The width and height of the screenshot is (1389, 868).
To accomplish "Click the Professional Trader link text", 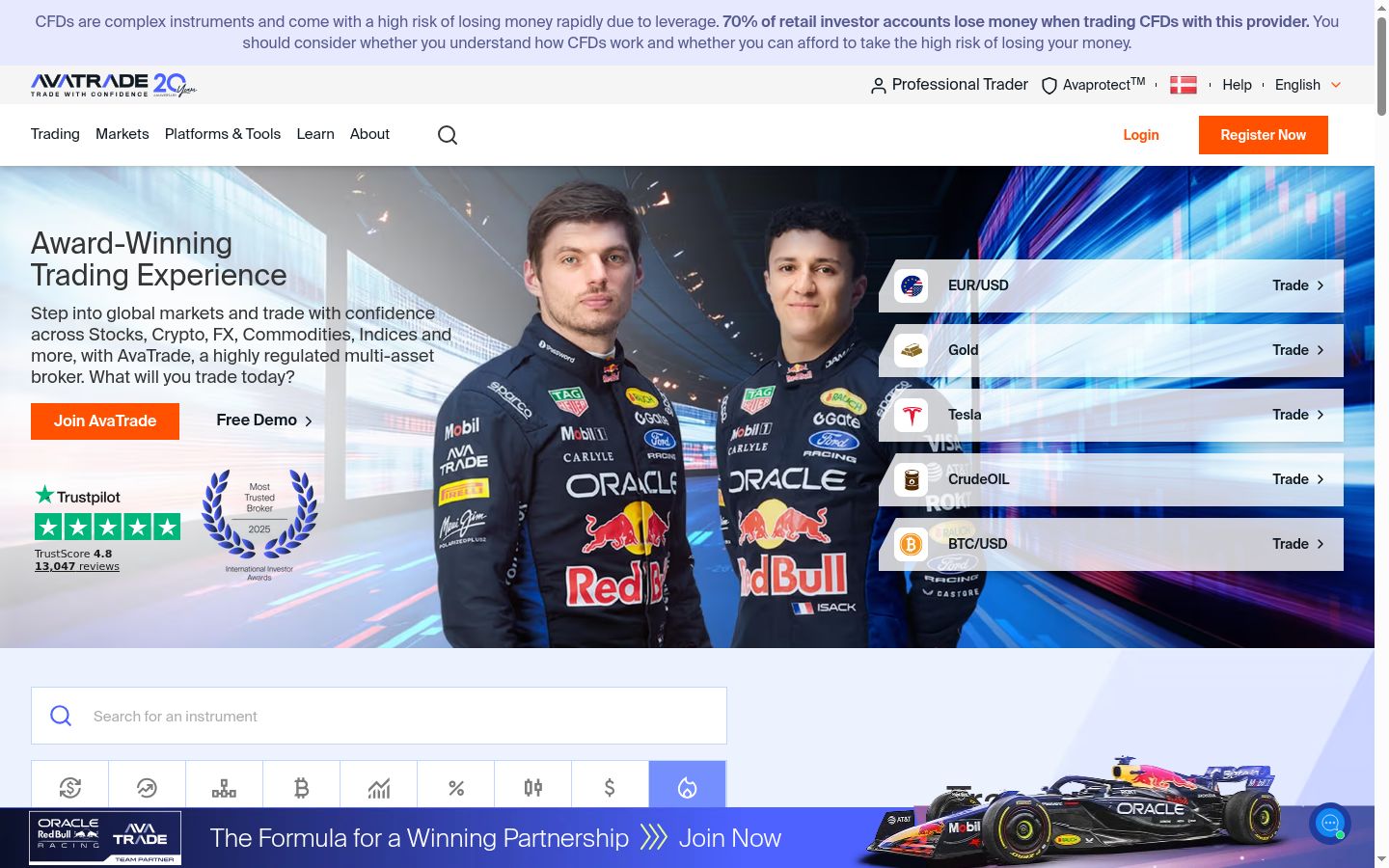I will click(x=960, y=85).
